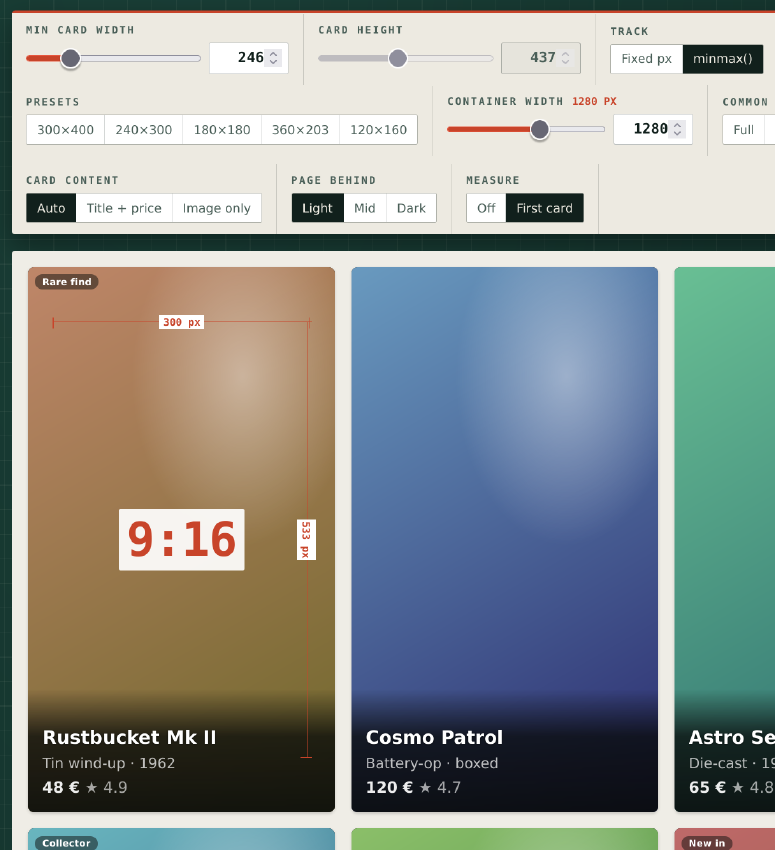Decrement the Min Card Width stepper
The height and width of the screenshot is (850, 775).
(274, 61)
